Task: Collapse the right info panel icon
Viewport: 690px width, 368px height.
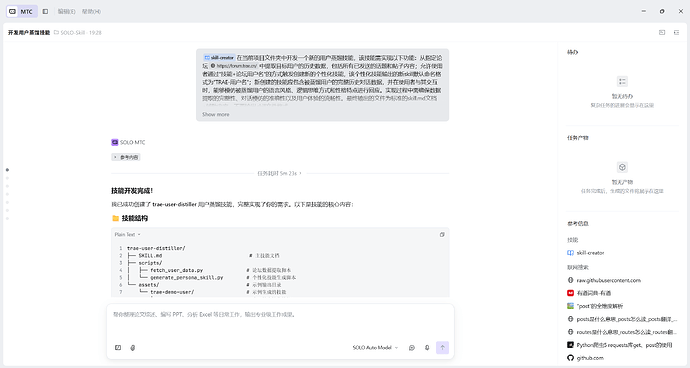Action: point(676,33)
